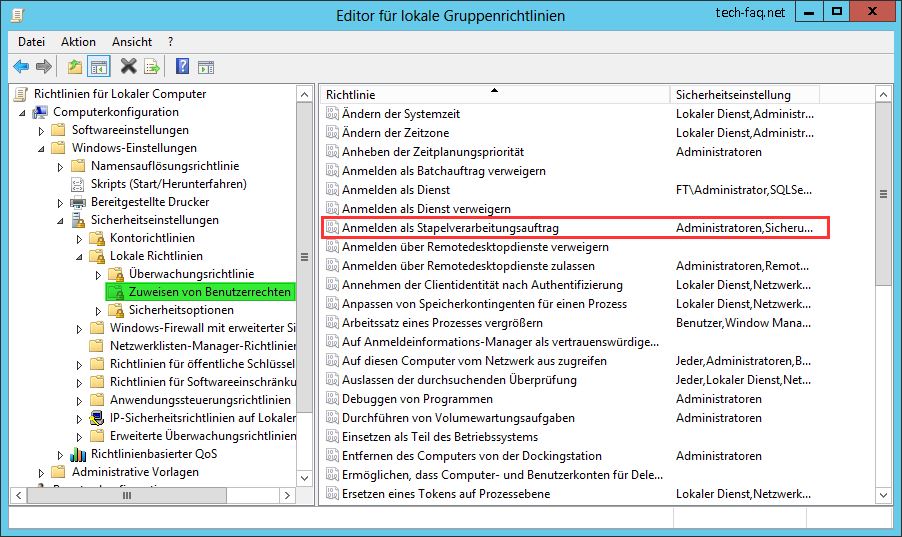Open the Aktion menu
This screenshot has width=902, height=537.
pos(78,41)
